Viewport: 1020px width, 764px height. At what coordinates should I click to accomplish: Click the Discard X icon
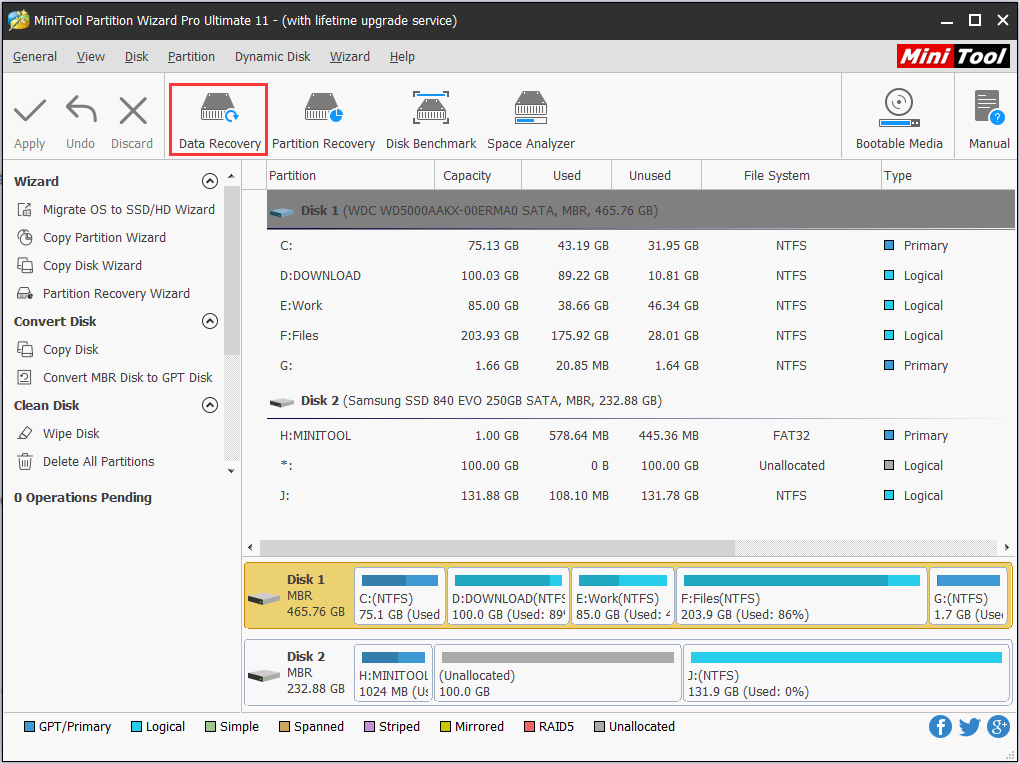pyautogui.click(x=133, y=111)
